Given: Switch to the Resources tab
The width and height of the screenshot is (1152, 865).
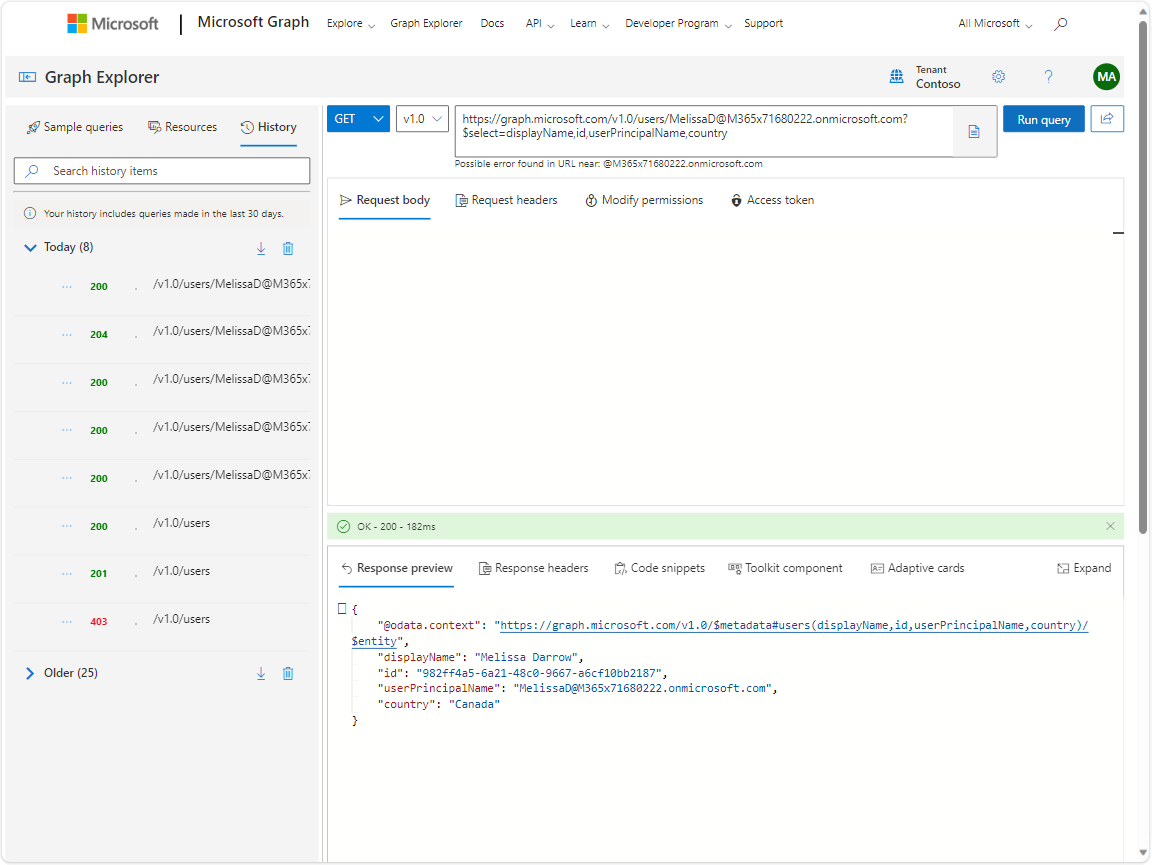Looking at the screenshot, I should click(182, 127).
